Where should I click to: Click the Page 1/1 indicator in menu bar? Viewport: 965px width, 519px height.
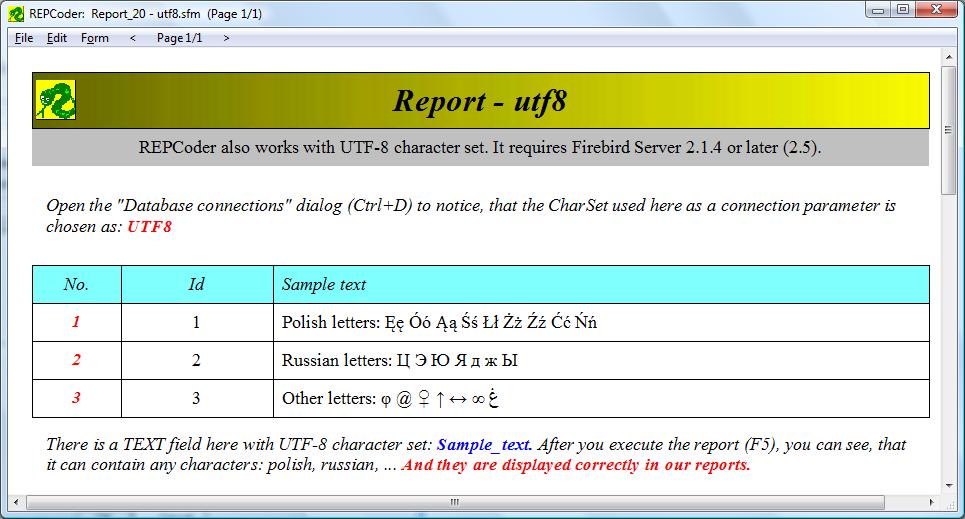[179, 38]
